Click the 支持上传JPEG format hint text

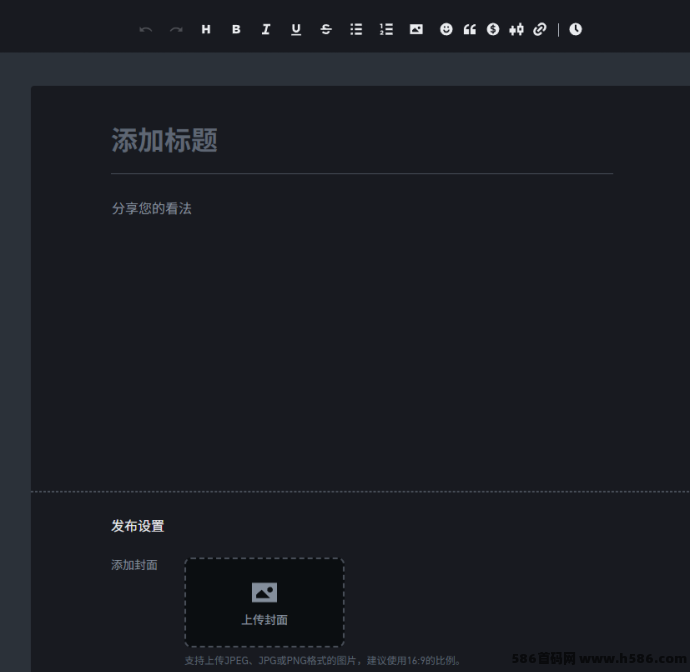(x=323, y=661)
